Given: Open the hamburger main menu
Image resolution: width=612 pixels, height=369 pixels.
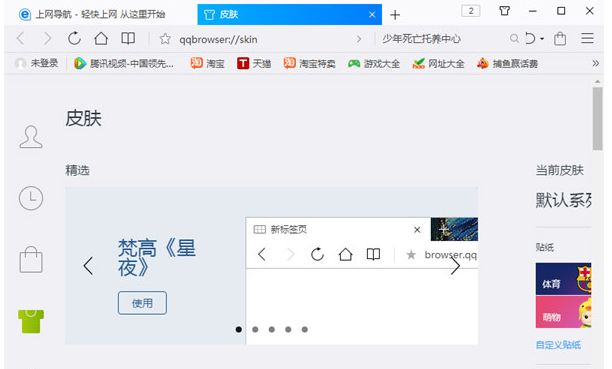Looking at the screenshot, I should coord(587,38).
